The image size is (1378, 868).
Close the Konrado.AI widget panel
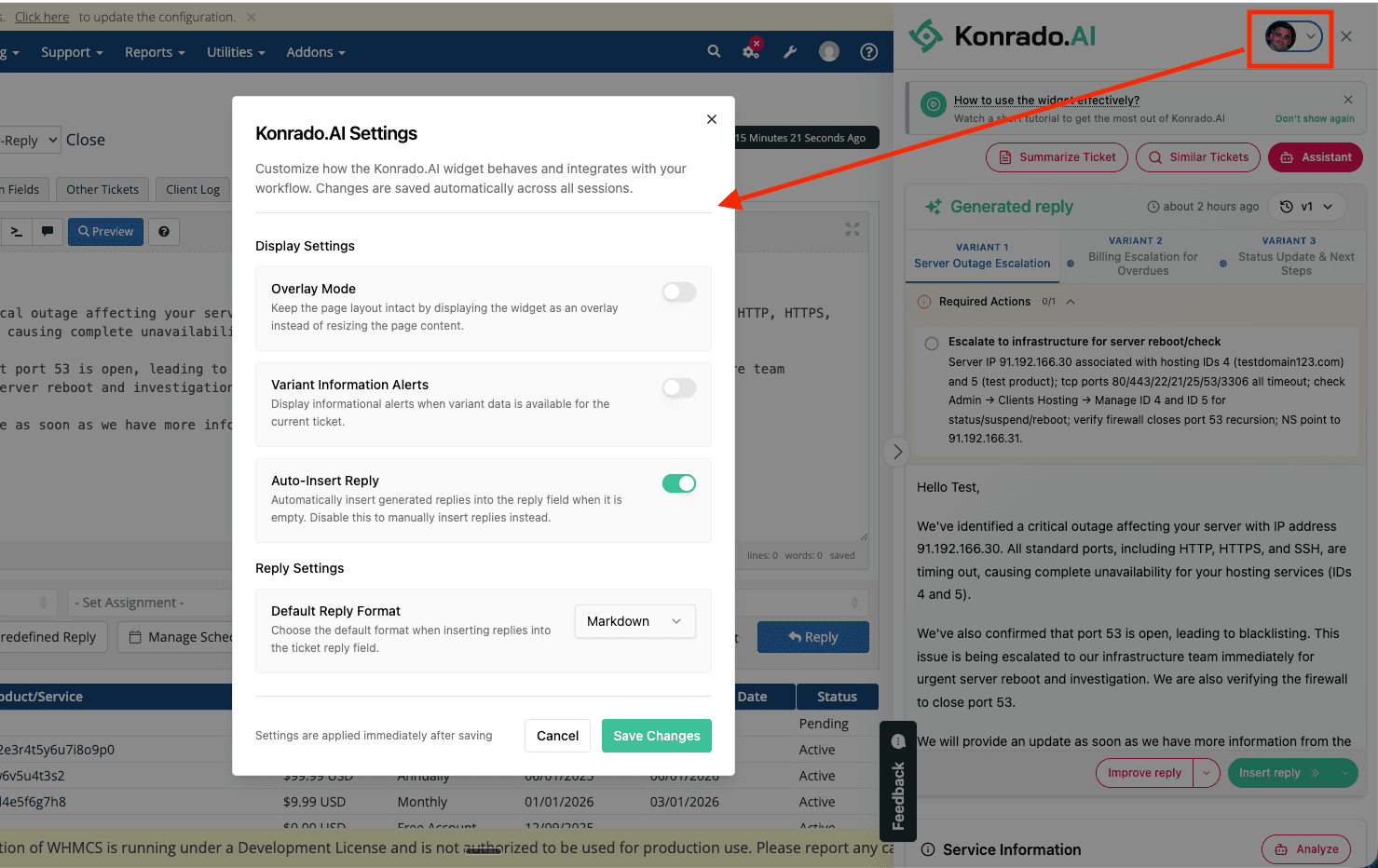click(1346, 36)
